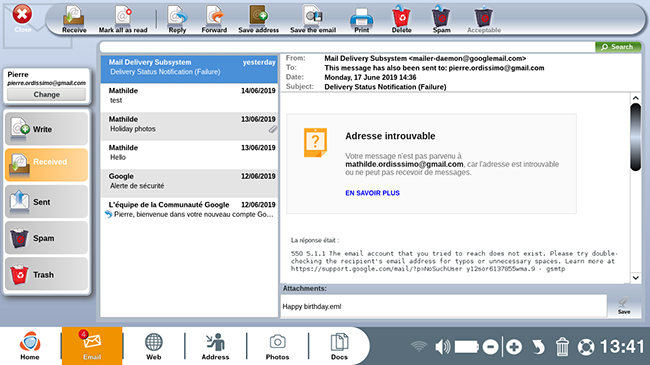650x365 pixels.
Task: Click the help lifebuoy icon
Action: pyautogui.click(x=586, y=347)
